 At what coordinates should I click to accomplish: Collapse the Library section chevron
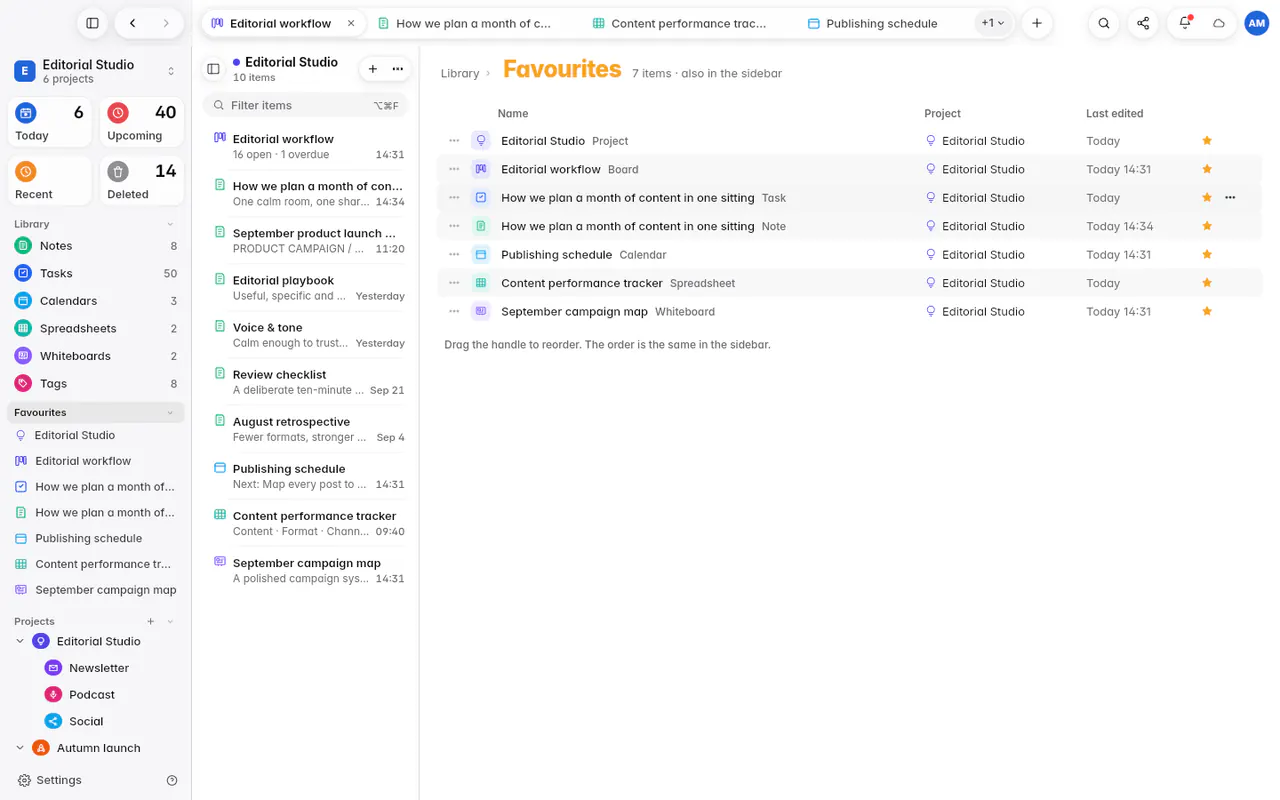click(x=170, y=224)
